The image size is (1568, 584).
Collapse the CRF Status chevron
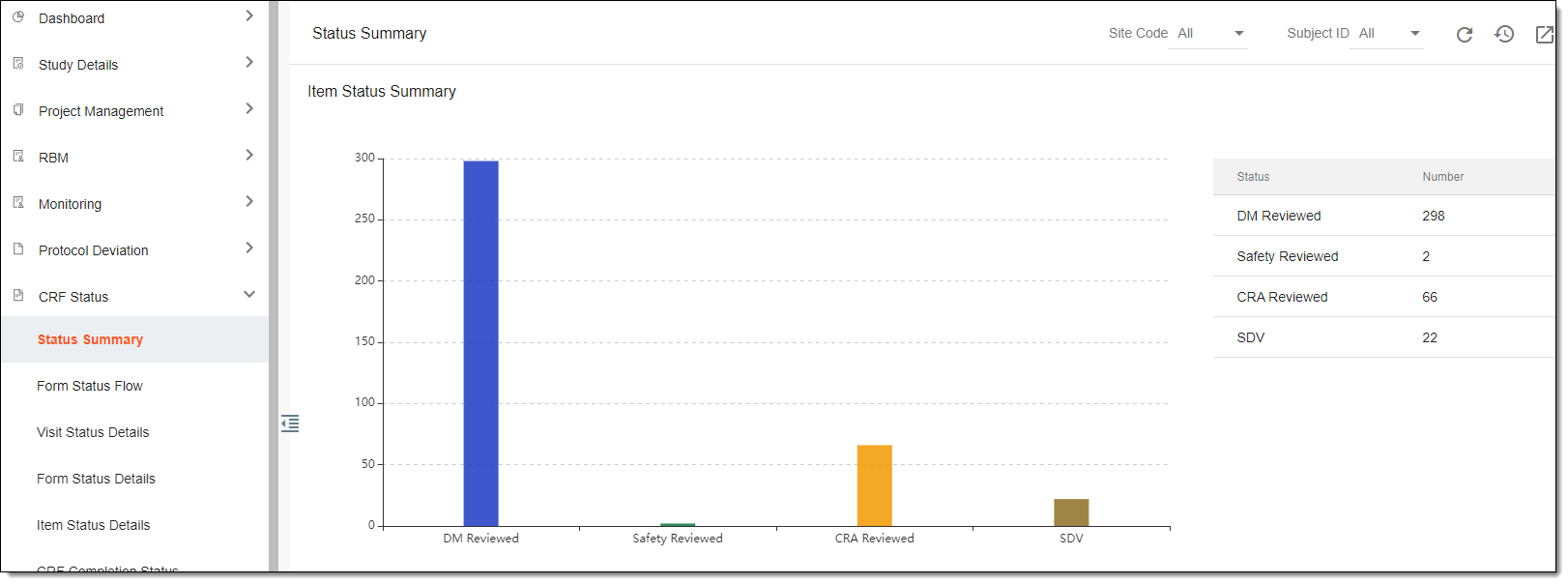[249, 294]
